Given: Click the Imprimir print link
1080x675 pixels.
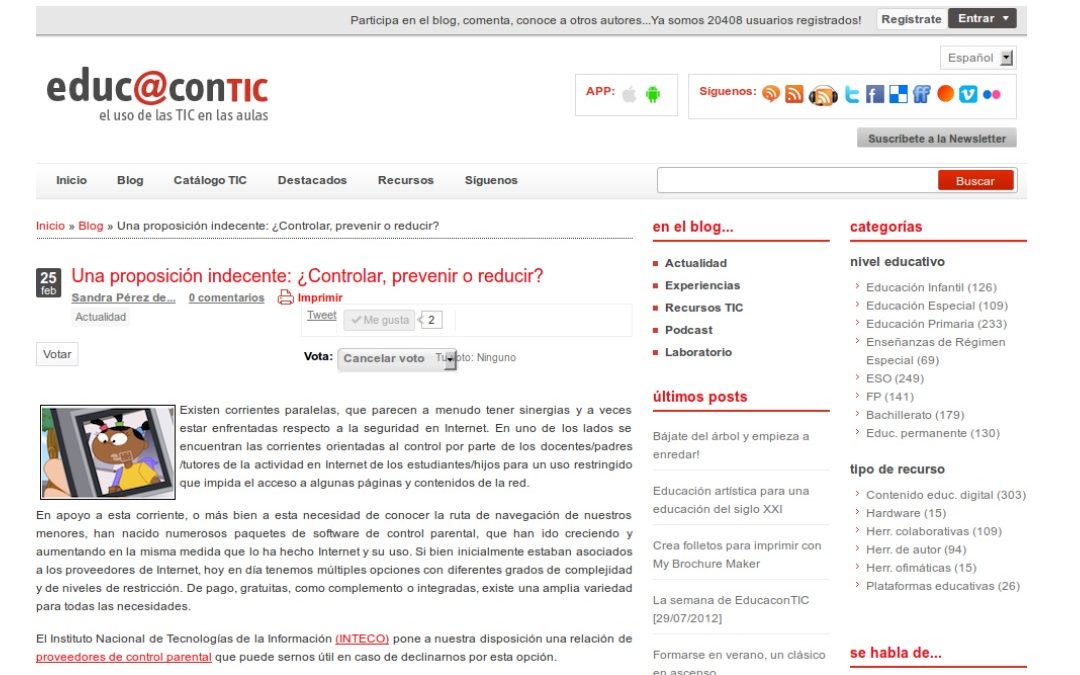Looking at the screenshot, I should [320, 298].
